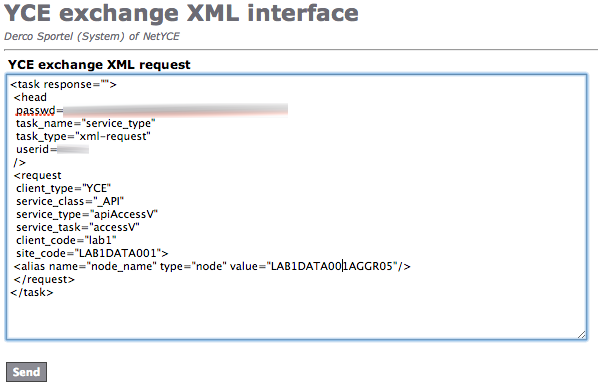
Task: Click the blurred passwd value
Action: [x=175, y=111]
